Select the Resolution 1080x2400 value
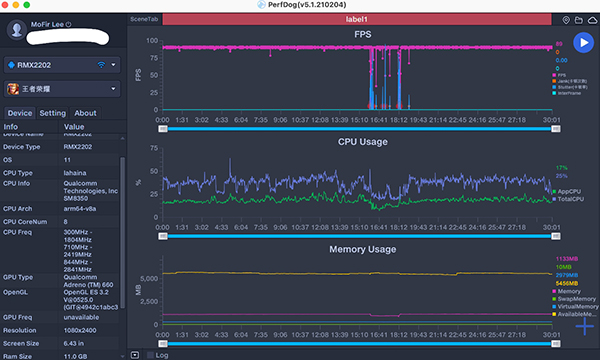Viewport: 600px width, 360px height. (x=80, y=330)
